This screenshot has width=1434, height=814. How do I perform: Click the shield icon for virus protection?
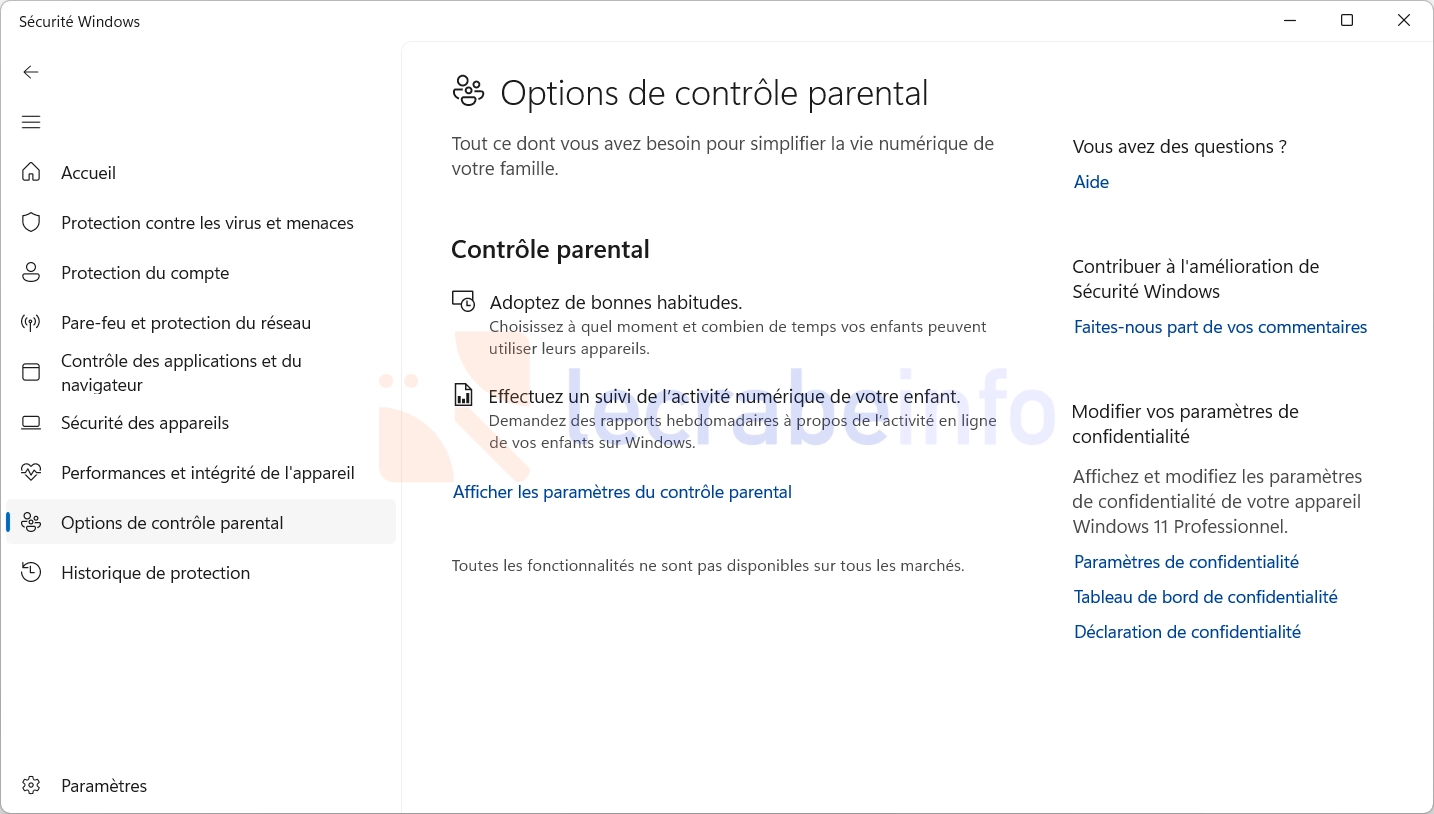[31, 222]
